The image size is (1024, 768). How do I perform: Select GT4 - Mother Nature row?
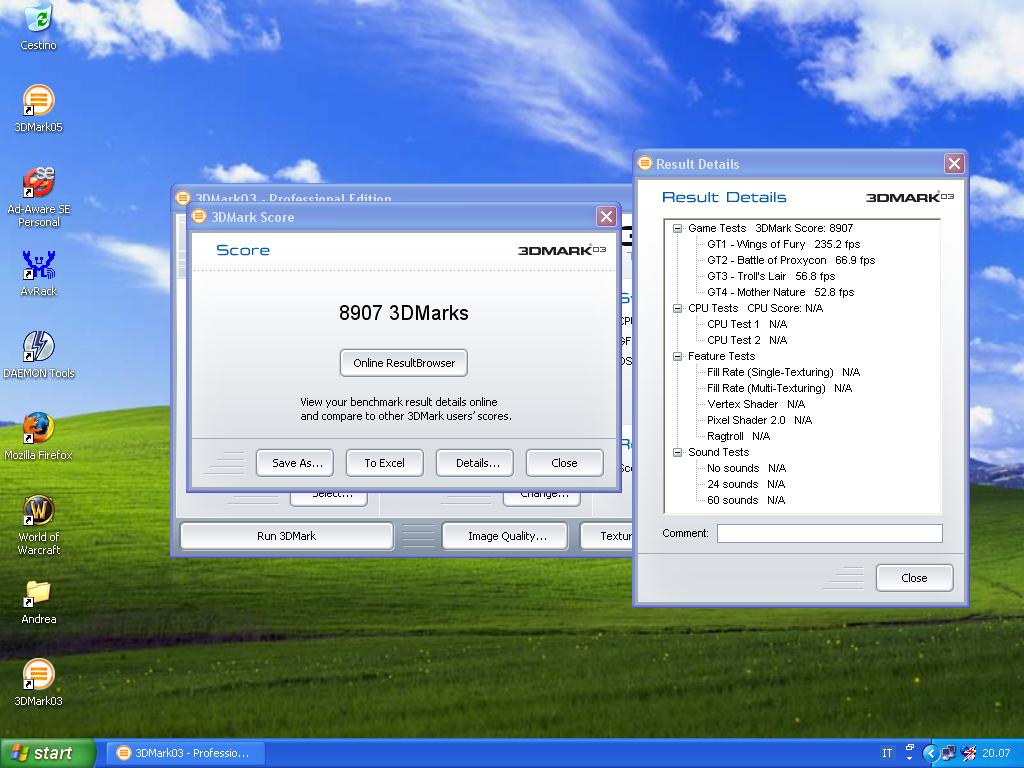tap(780, 293)
